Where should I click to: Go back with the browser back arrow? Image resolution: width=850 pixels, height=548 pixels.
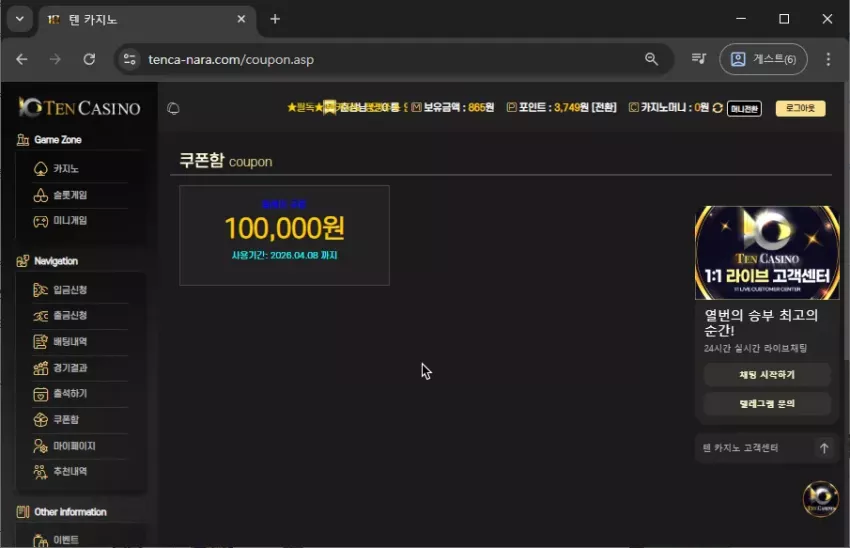[x=22, y=59]
